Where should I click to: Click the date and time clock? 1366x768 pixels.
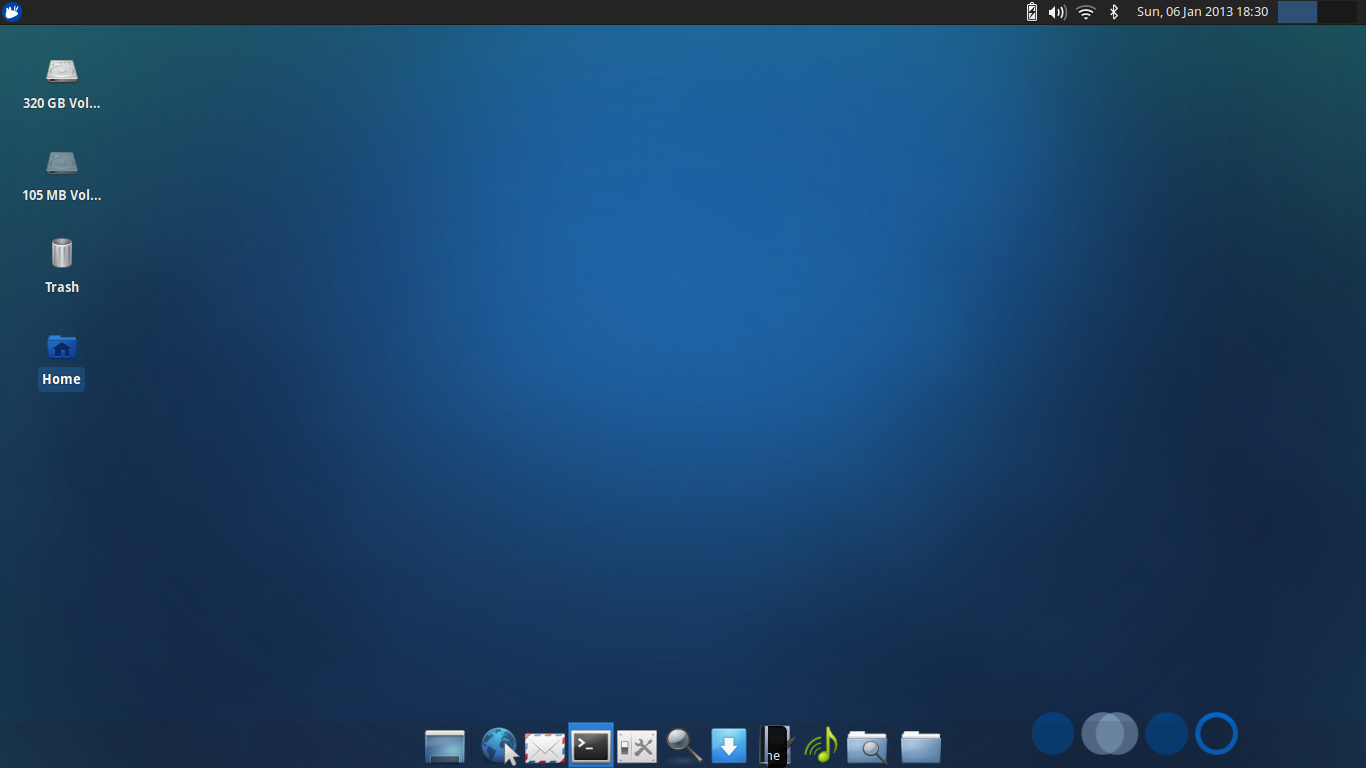pyautogui.click(x=1202, y=12)
